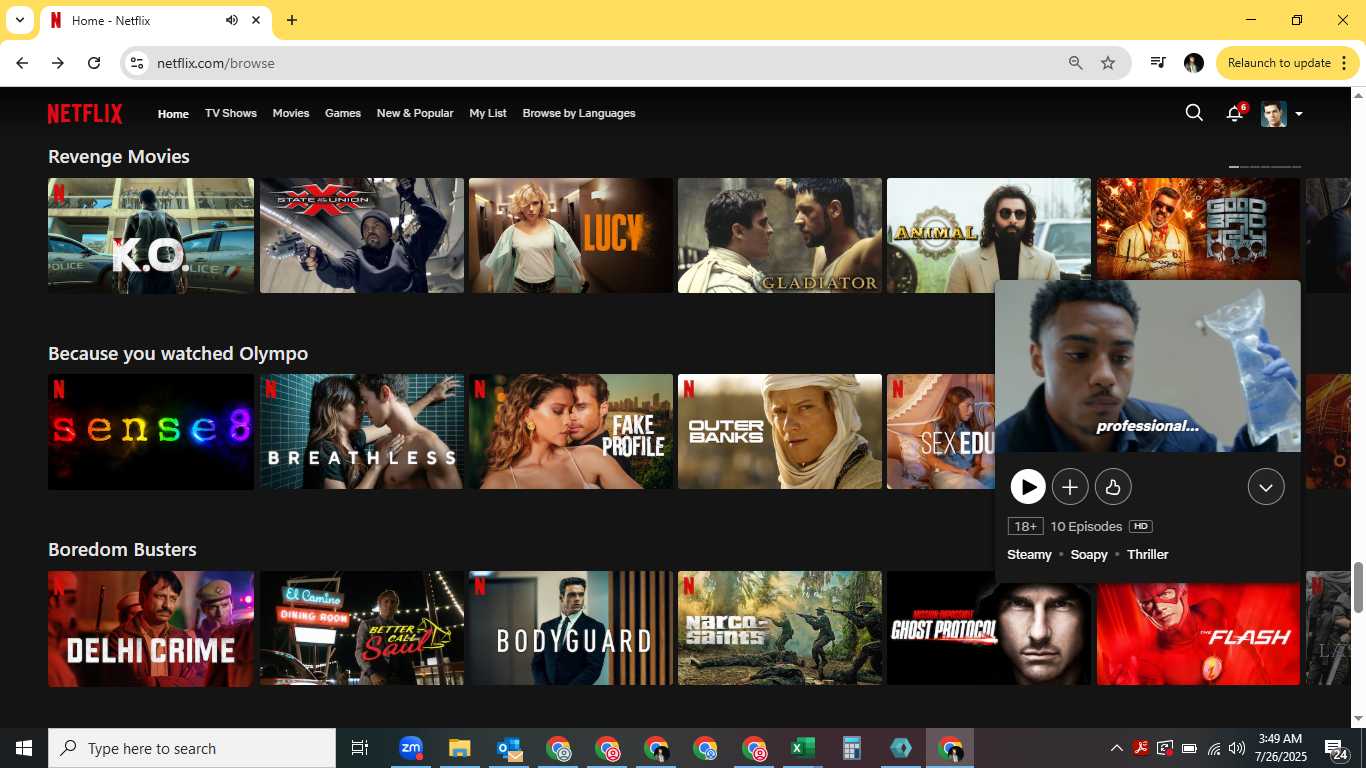Open the Windows Start menu

(24, 748)
